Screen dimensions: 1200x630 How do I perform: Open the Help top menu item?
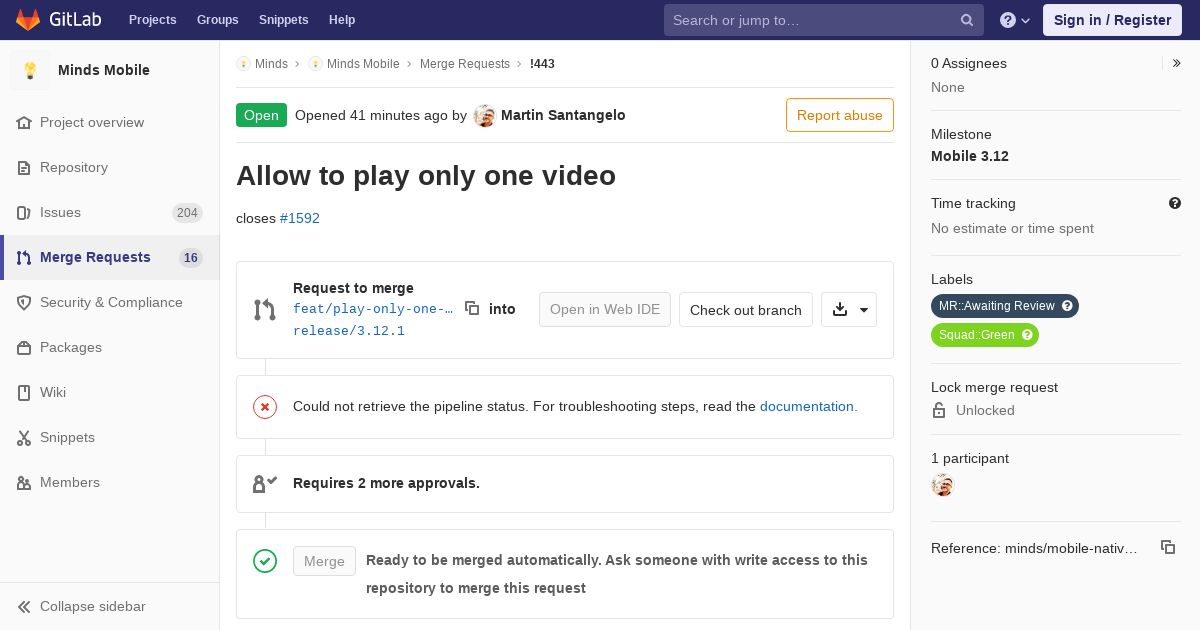pyautogui.click(x=342, y=20)
